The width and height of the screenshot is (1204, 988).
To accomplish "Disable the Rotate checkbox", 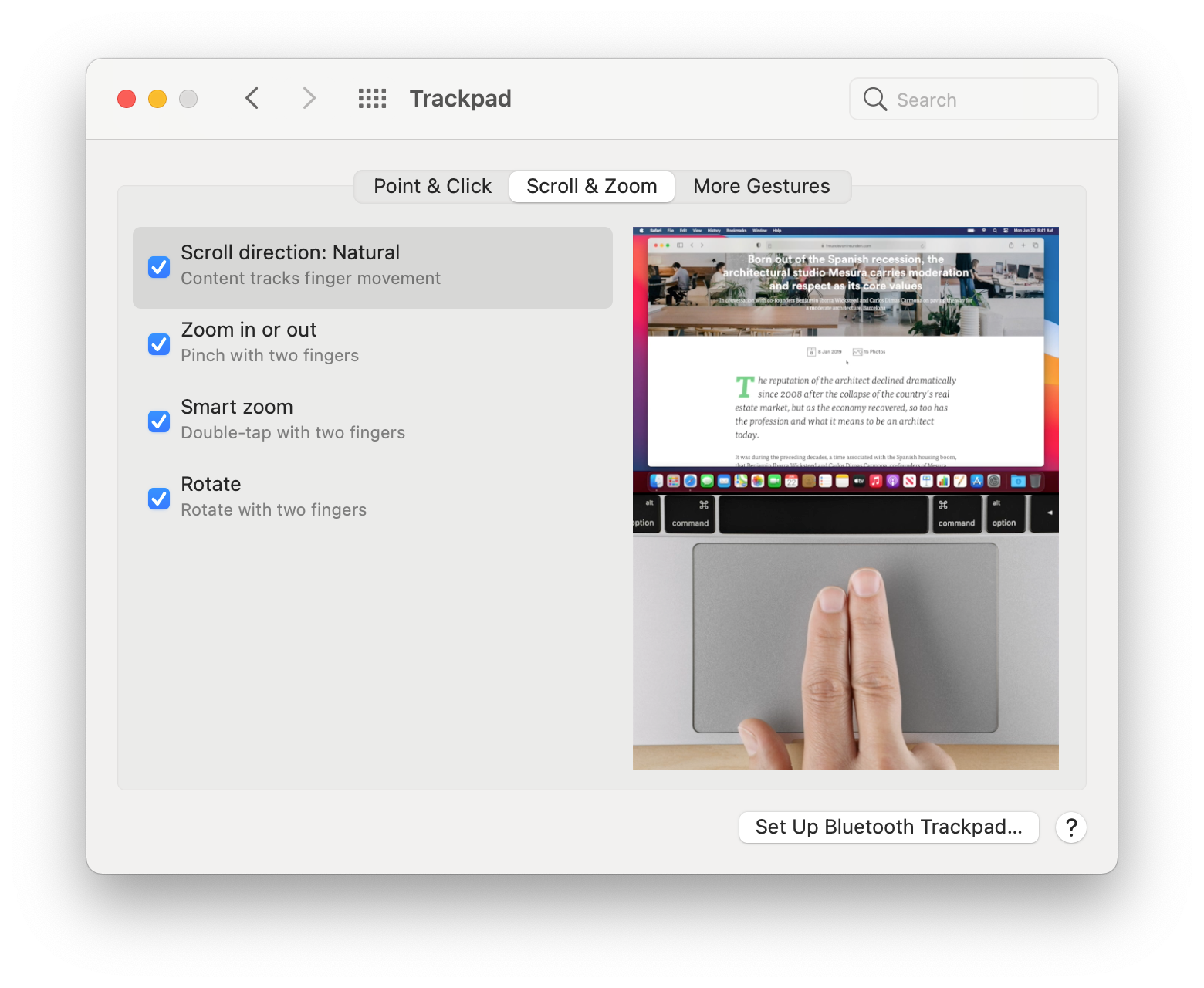I will [x=159, y=499].
